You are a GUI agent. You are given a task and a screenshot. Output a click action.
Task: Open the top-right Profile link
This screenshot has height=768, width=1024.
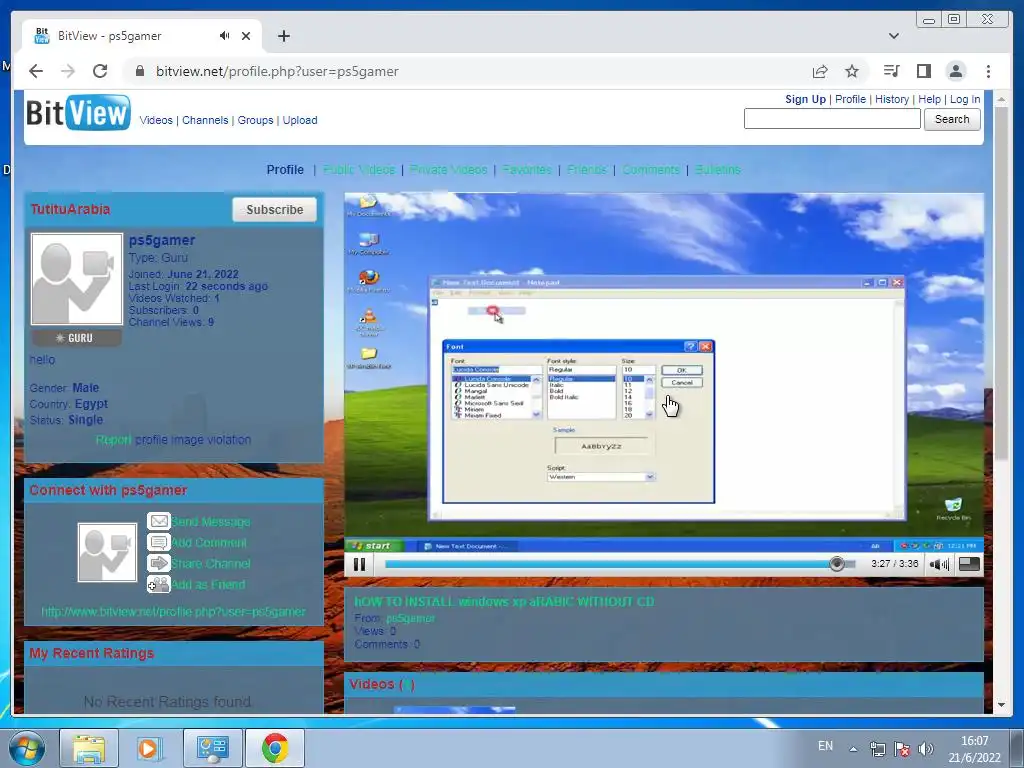850,99
